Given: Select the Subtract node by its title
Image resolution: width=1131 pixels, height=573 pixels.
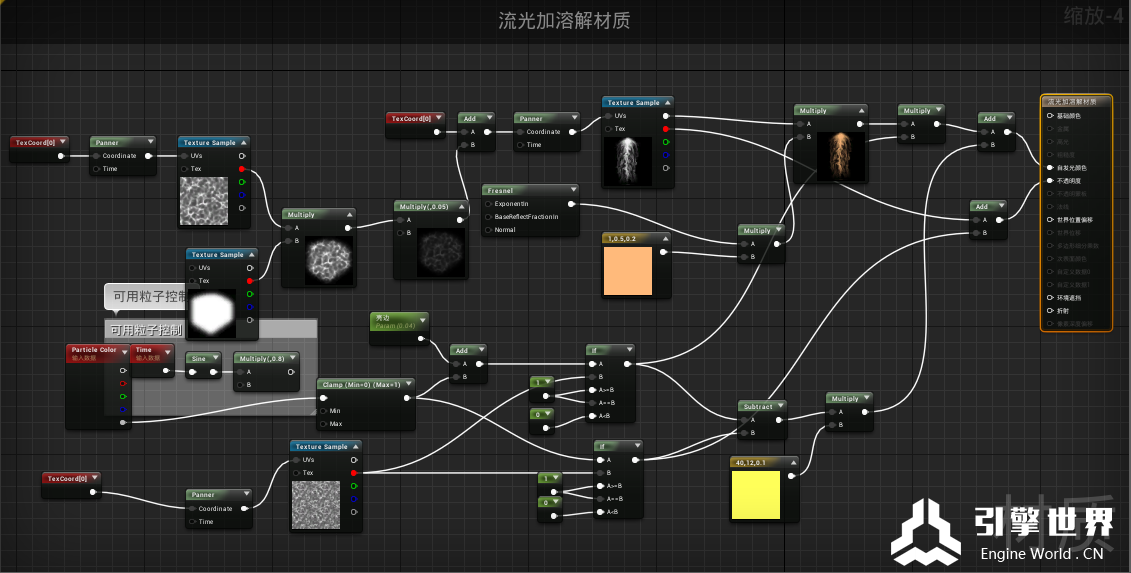Looking at the screenshot, I should [758, 406].
